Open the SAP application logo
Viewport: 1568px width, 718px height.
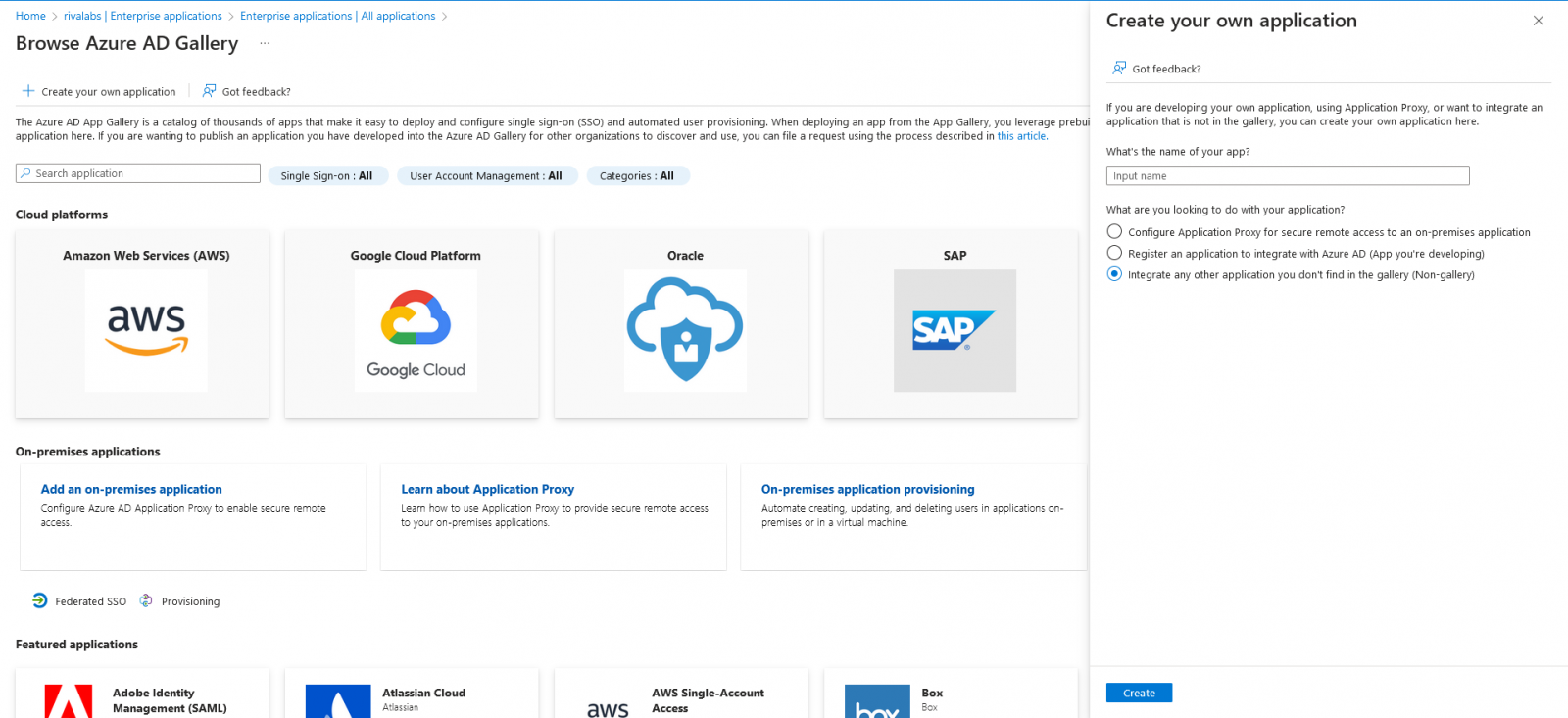pos(955,330)
